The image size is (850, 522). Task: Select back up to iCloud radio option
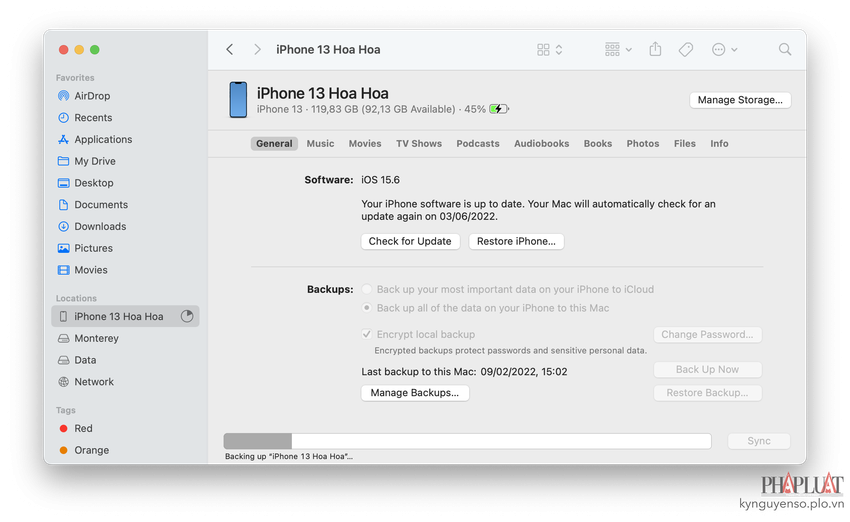367,289
